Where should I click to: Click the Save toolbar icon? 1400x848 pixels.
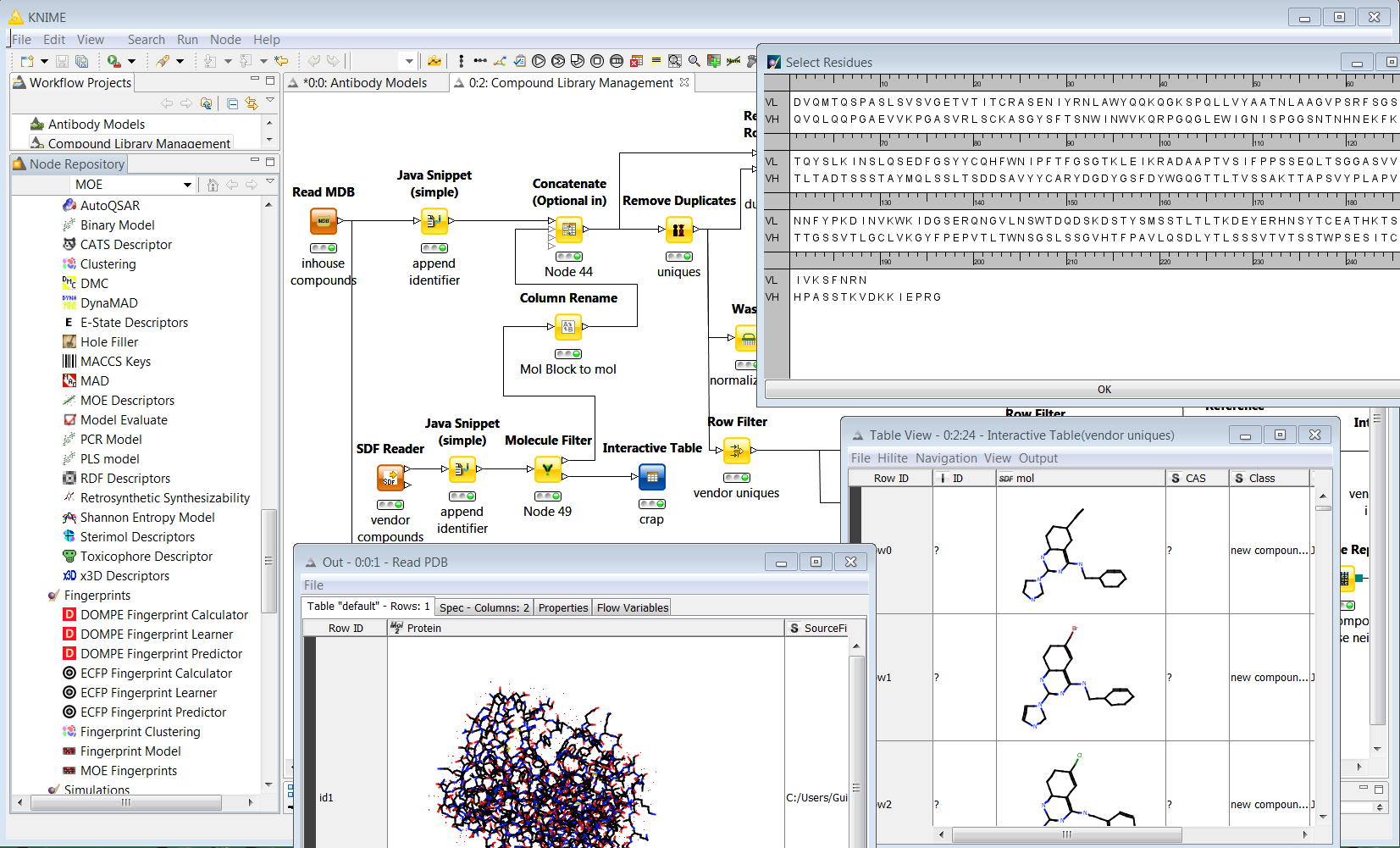click(x=62, y=61)
